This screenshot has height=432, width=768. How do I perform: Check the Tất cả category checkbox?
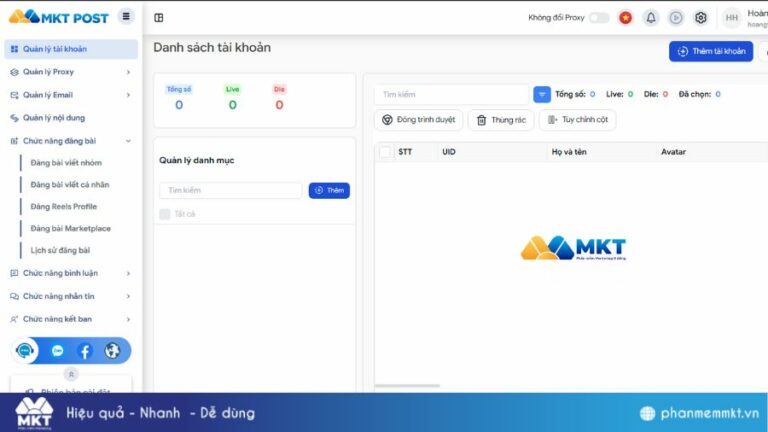[x=165, y=214]
